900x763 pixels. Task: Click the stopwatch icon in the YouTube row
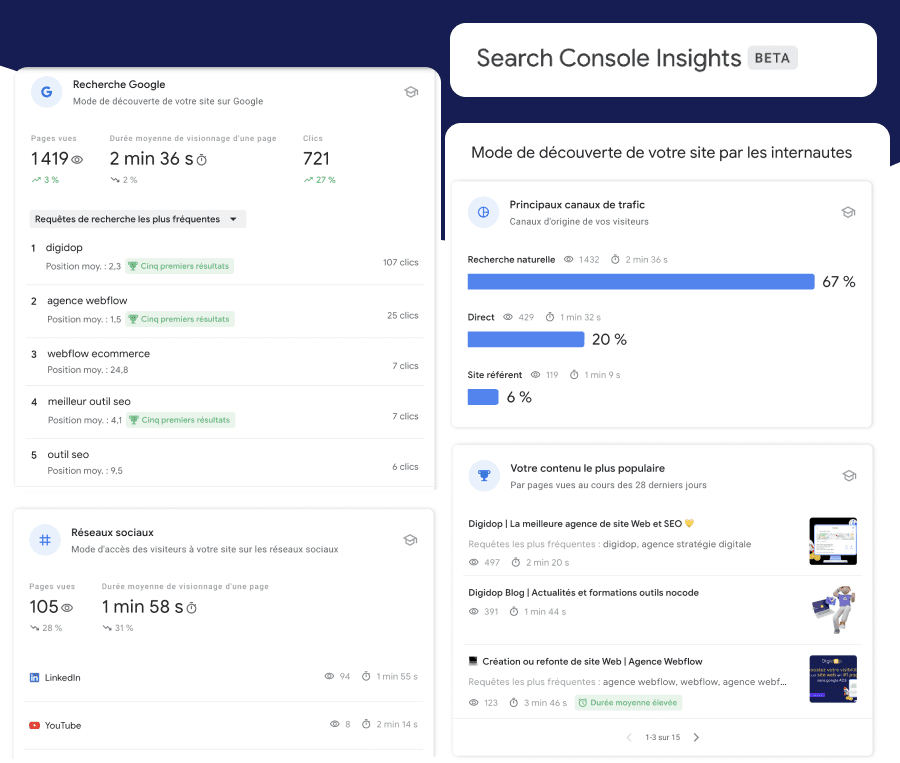pos(366,724)
